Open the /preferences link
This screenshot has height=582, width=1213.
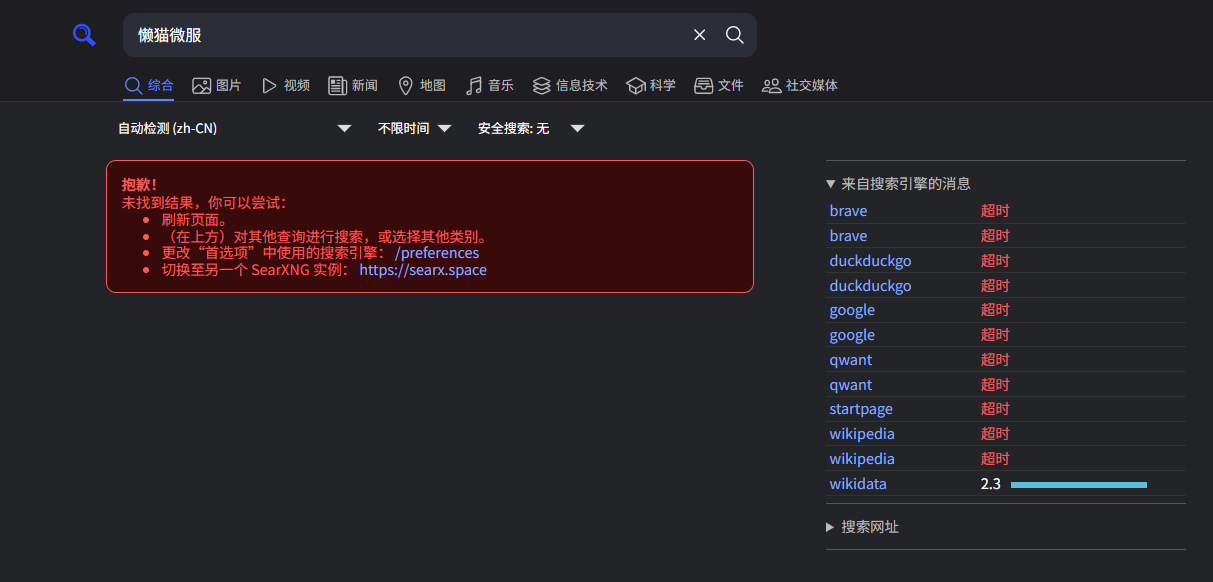tap(437, 253)
